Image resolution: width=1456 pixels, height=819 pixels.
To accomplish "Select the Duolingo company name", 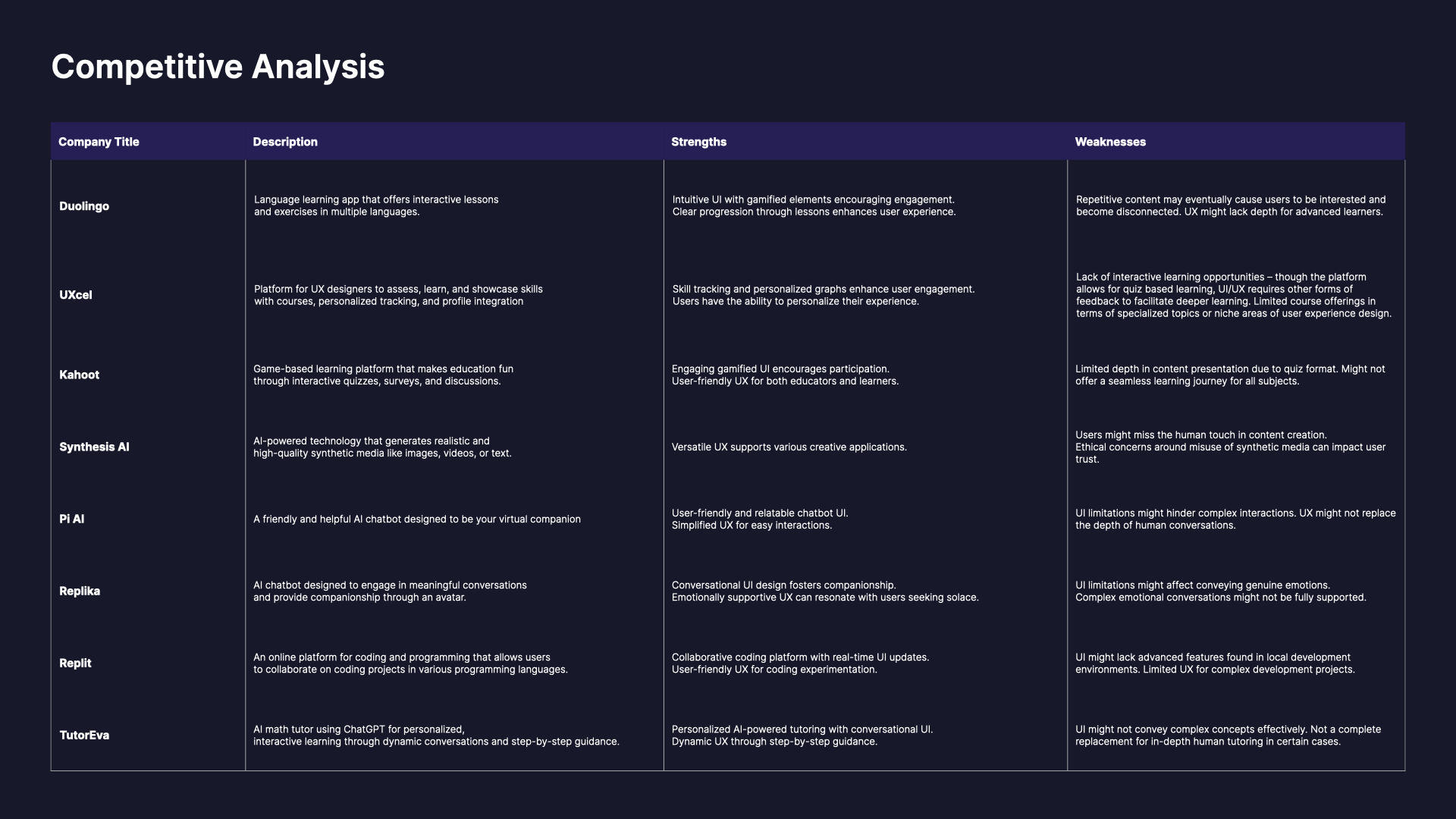I will pos(84,206).
